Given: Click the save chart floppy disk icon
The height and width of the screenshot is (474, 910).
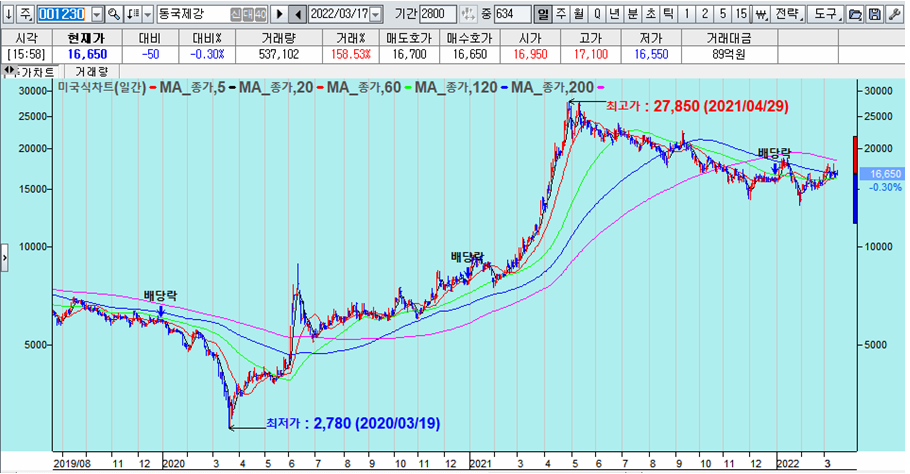Looking at the screenshot, I should [x=873, y=15].
